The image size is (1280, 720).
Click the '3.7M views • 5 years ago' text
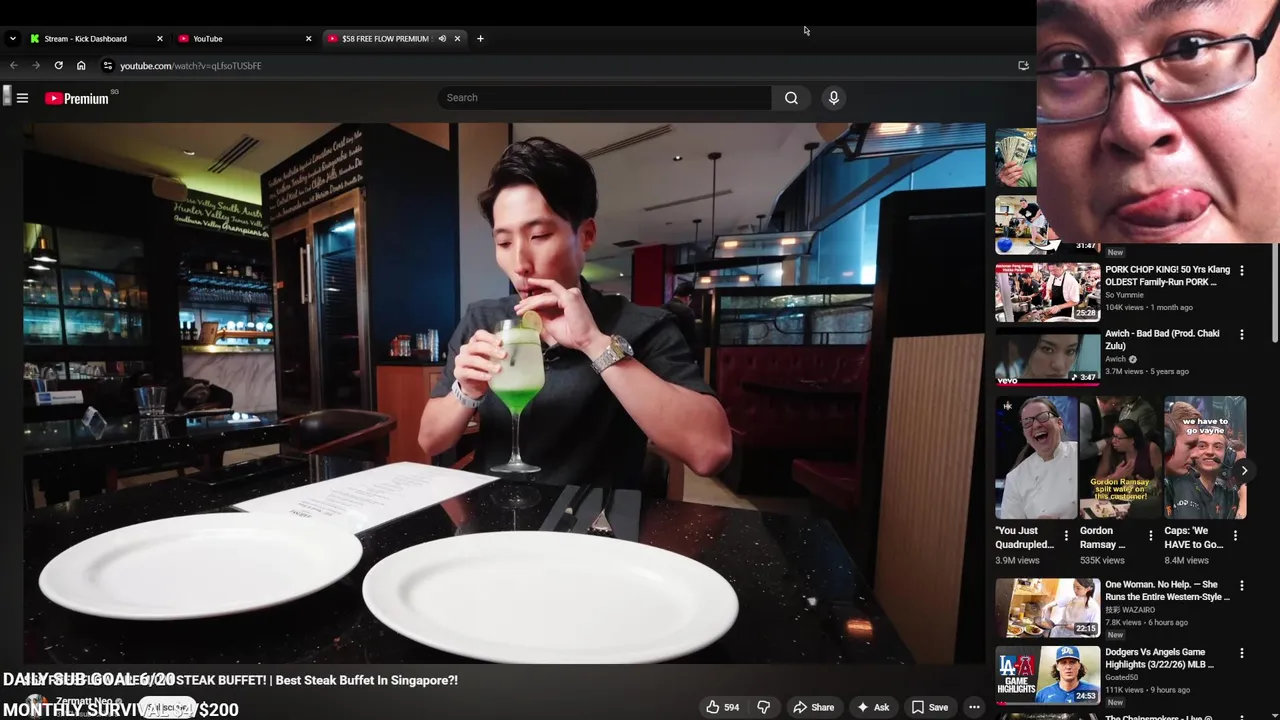[x=1147, y=371]
